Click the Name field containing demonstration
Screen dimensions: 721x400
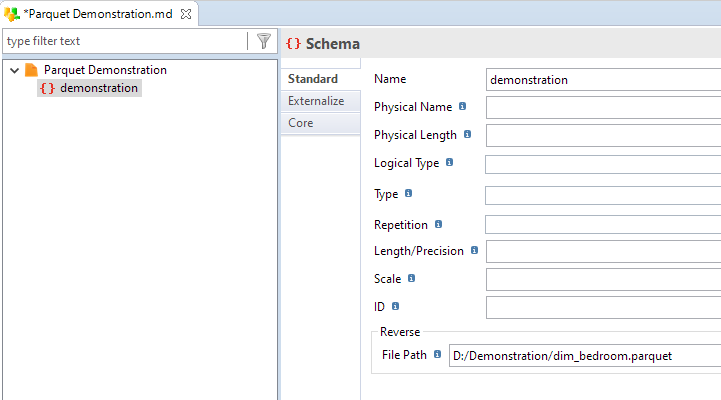click(603, 80)
